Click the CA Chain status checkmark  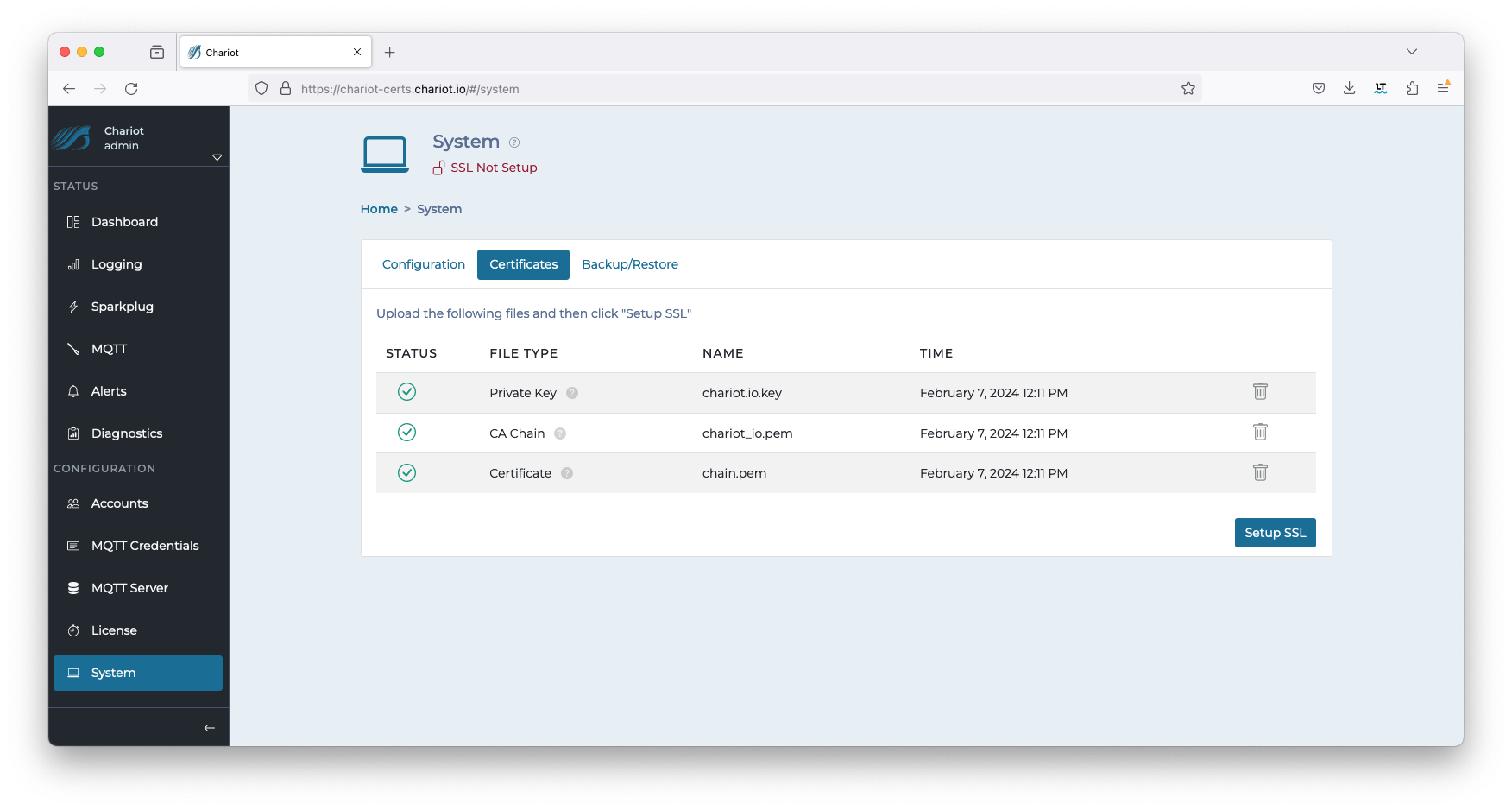406,433
